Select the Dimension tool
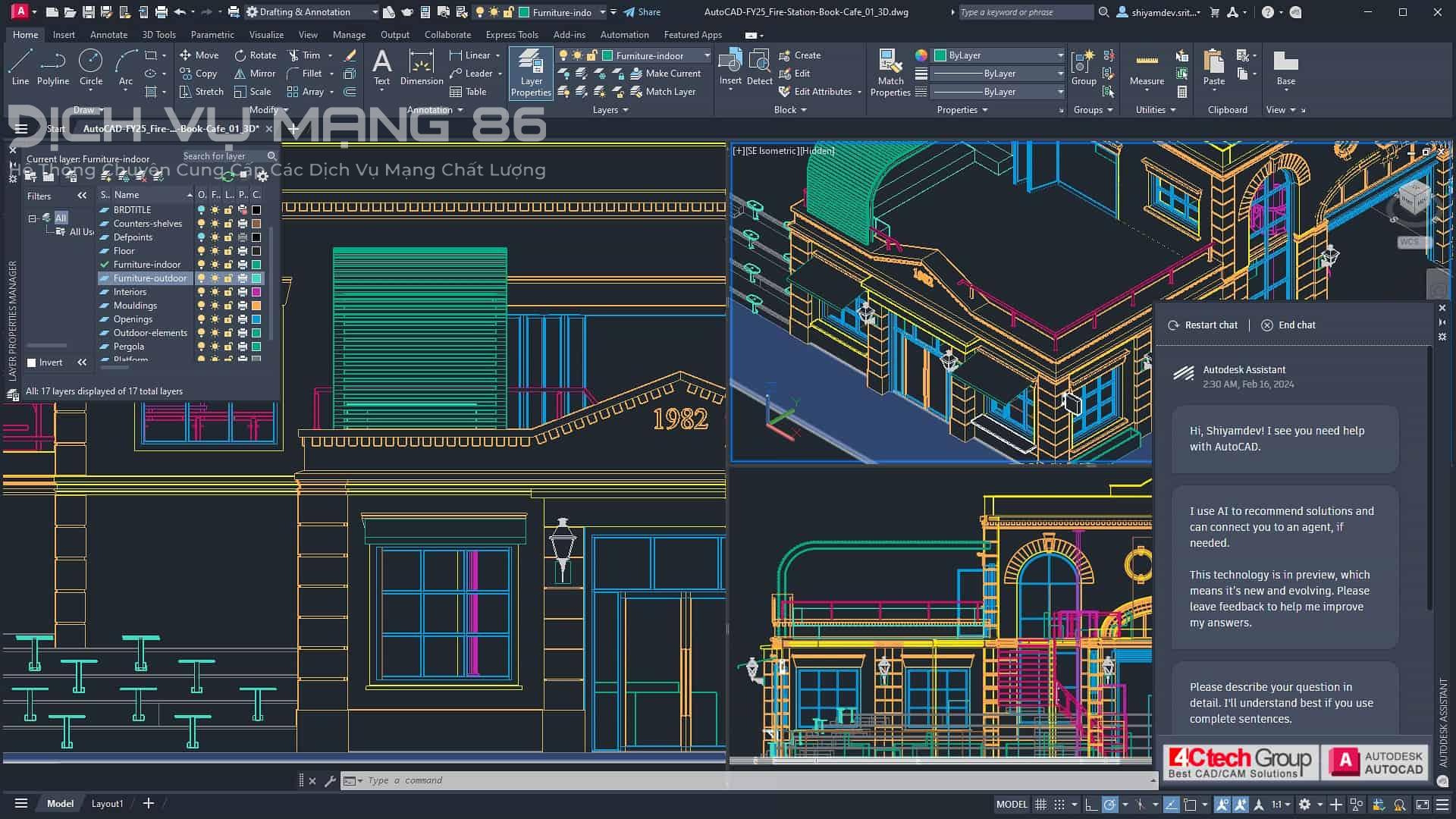 point(422,67)
